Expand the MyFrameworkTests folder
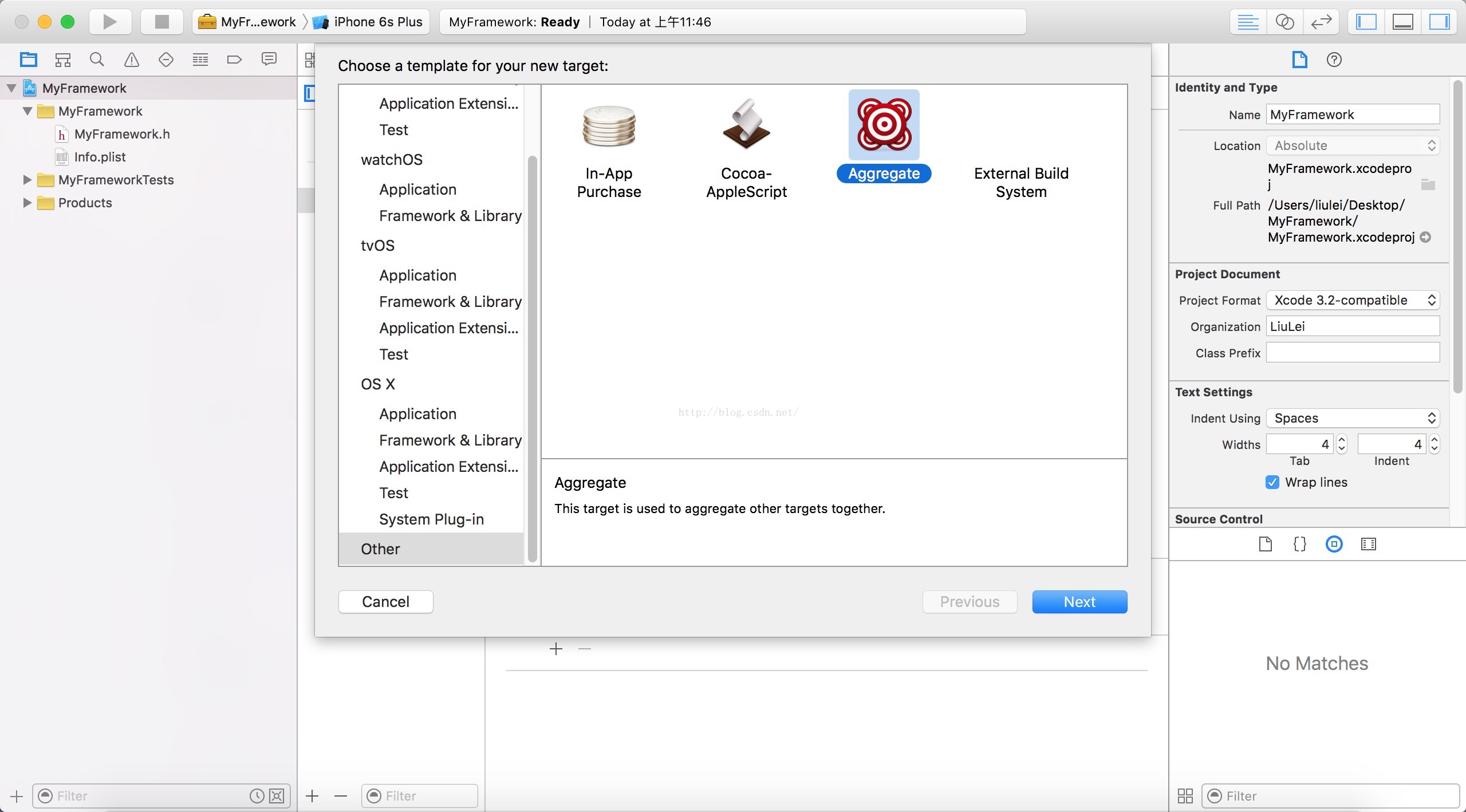This screenshot has height=812, width=1466. click(27, 180)
